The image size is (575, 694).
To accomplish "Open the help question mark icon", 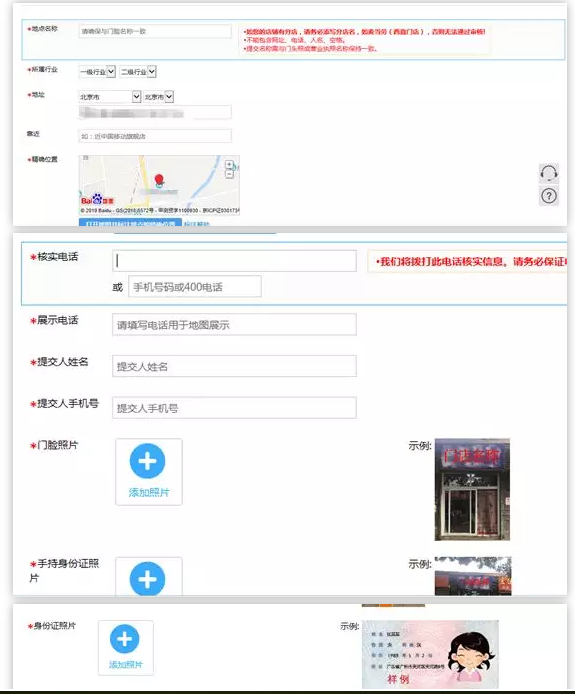I will (549, 196).
